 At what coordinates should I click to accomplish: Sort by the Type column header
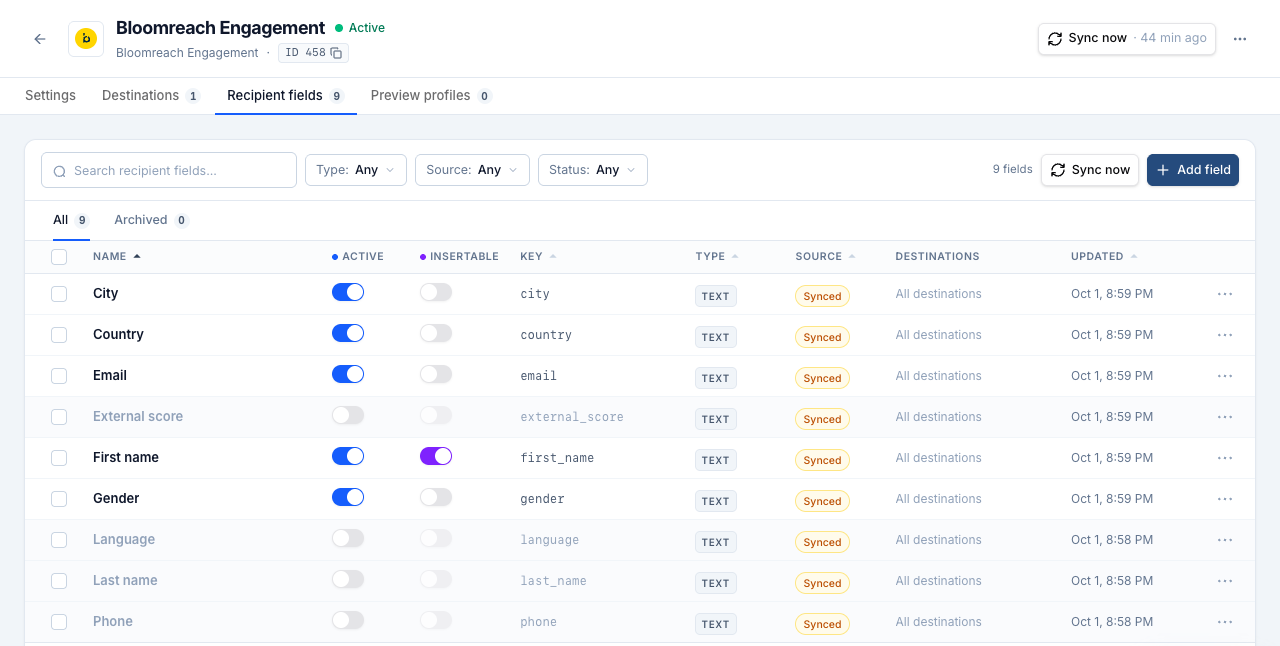click(x=717, y=257)
